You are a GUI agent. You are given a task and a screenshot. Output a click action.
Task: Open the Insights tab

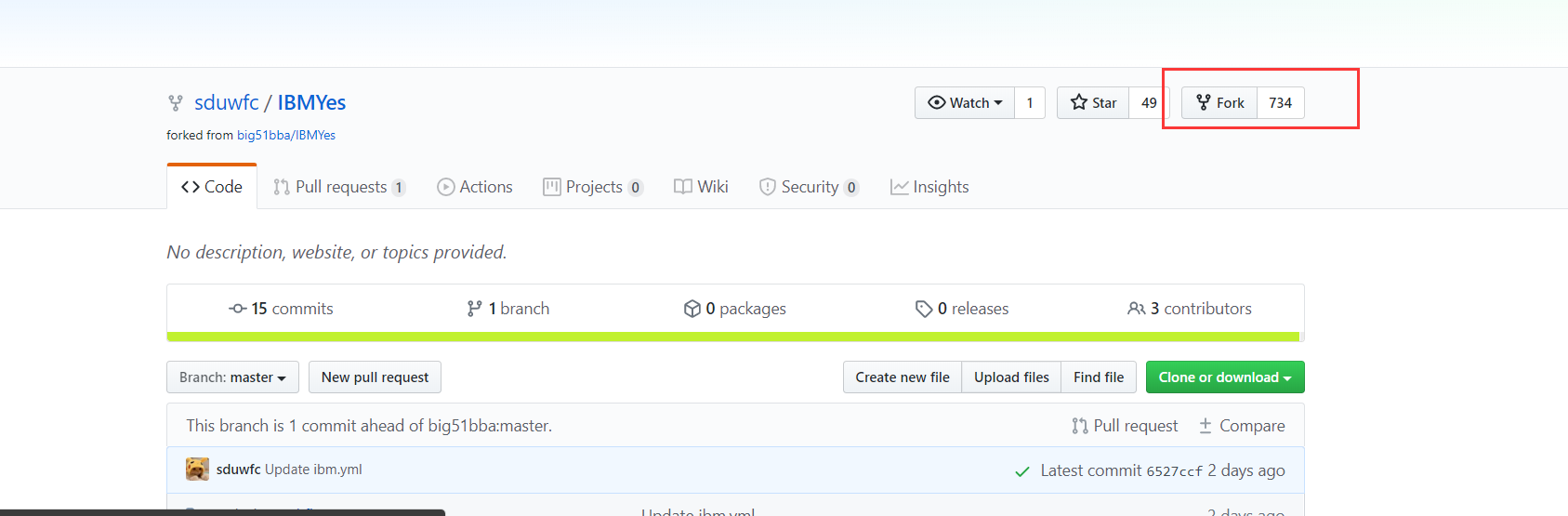929,187
